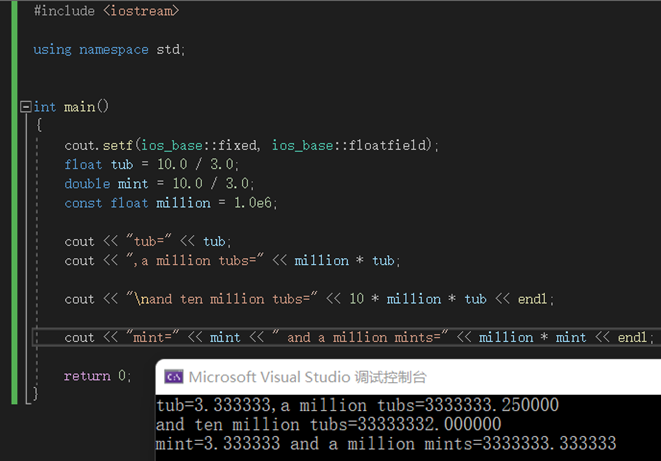661x461 pixels.
Task: Click console output line 'tub=3.333333'
Action: [x=357, y=405]
